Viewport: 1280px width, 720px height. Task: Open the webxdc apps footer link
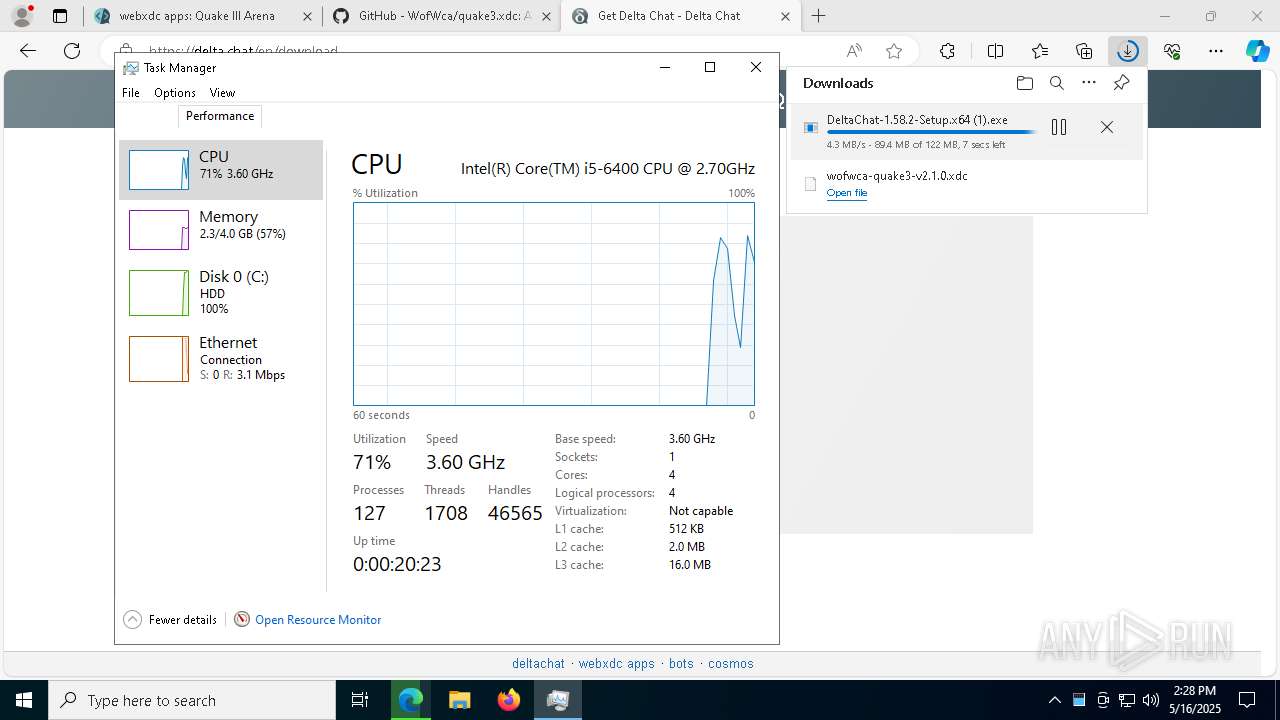click(x=616, y=664)
